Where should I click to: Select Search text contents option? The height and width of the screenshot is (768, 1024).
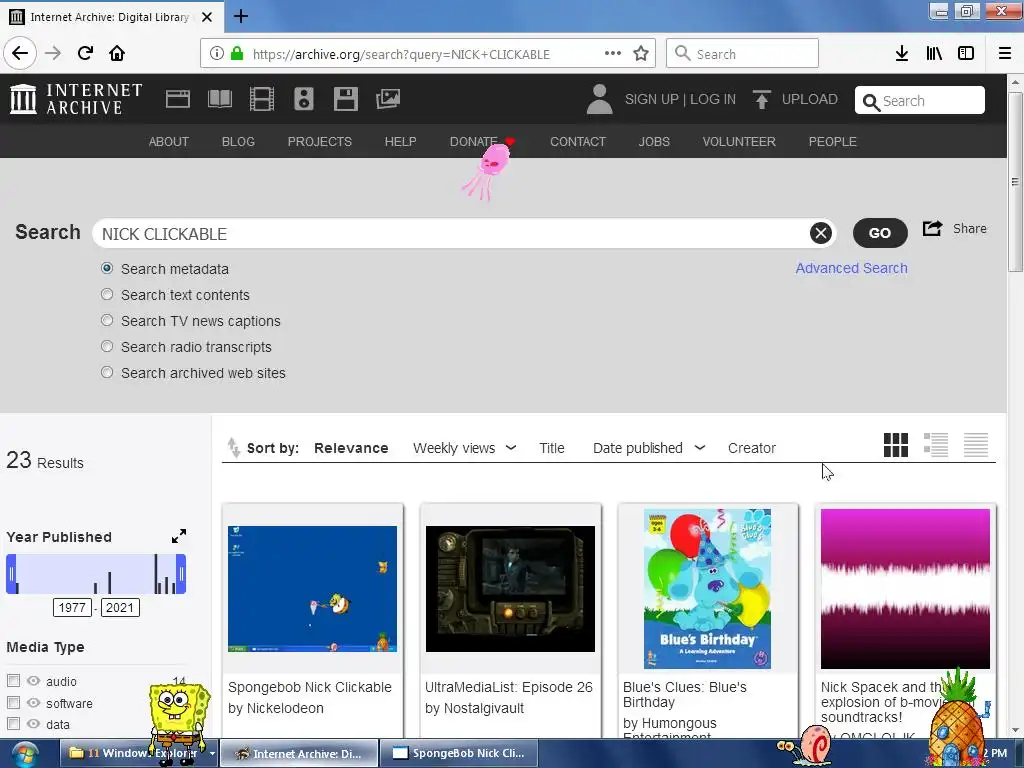tap(107, 295)
